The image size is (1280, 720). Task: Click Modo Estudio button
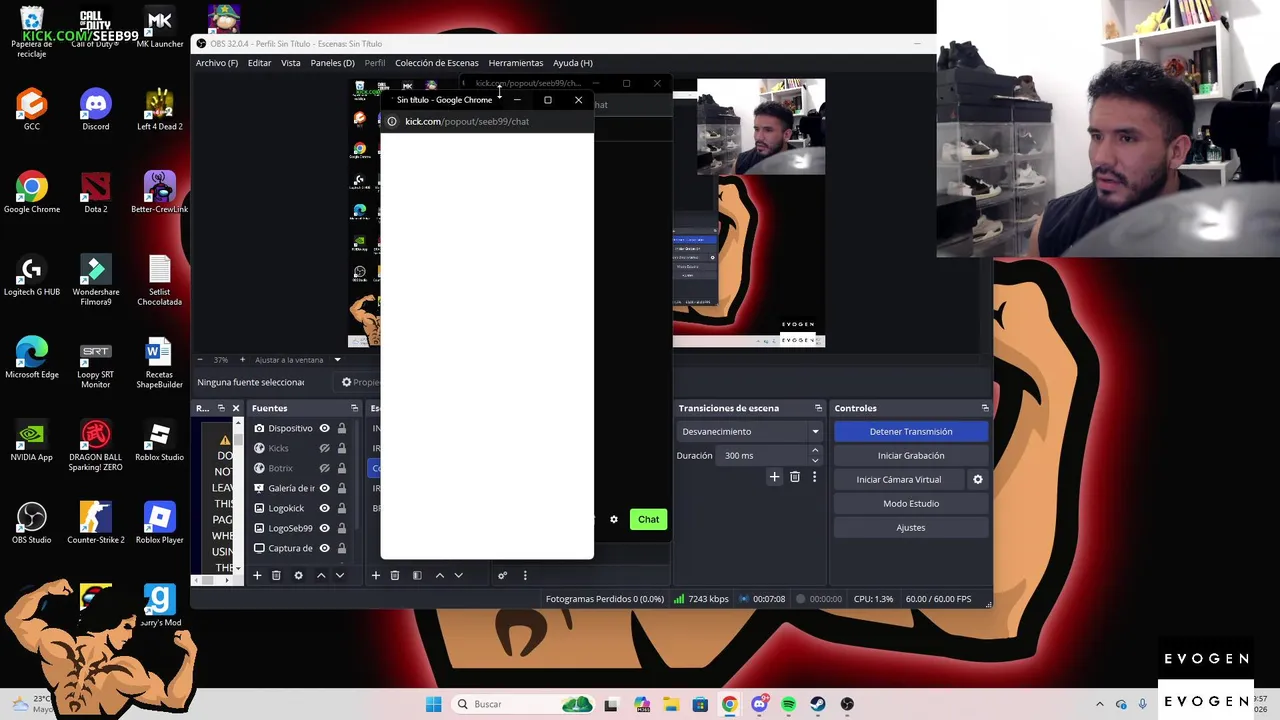point(911,503)
